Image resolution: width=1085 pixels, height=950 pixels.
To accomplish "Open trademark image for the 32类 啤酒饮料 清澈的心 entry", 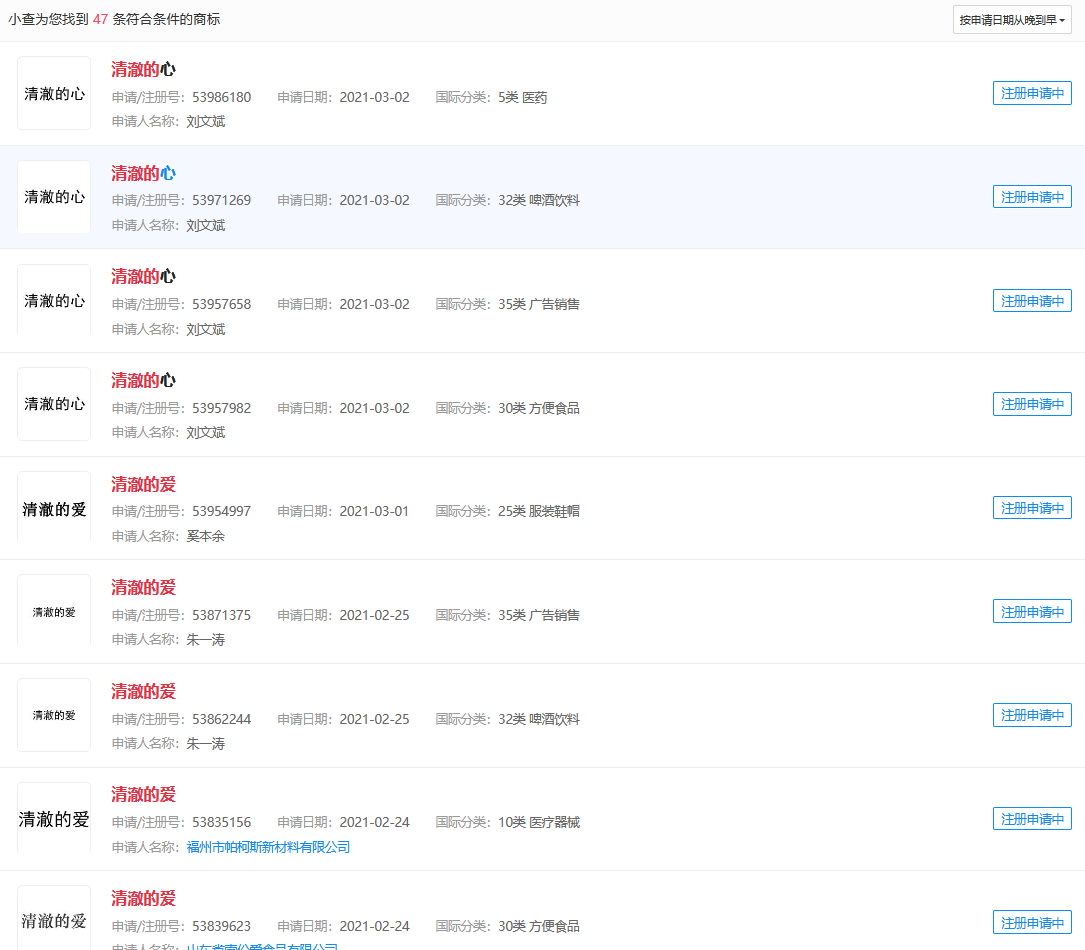I will coord(54,197).
